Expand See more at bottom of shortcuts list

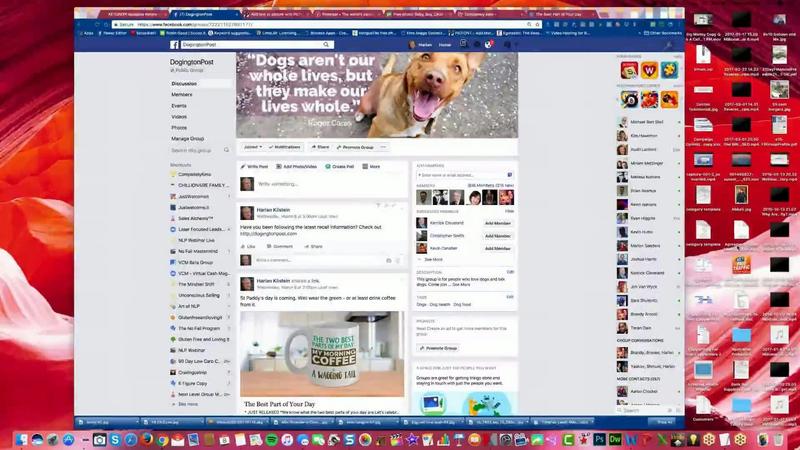pos(188,404)
